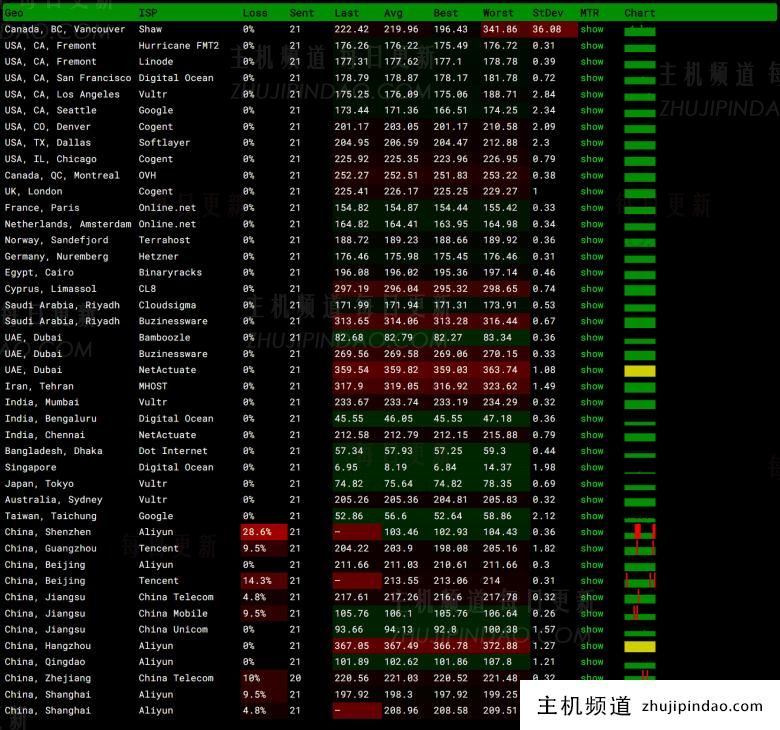Click show for Fremont Hurricane FMT2
This screenshot has height=730, width=780.
pos(591,46)
